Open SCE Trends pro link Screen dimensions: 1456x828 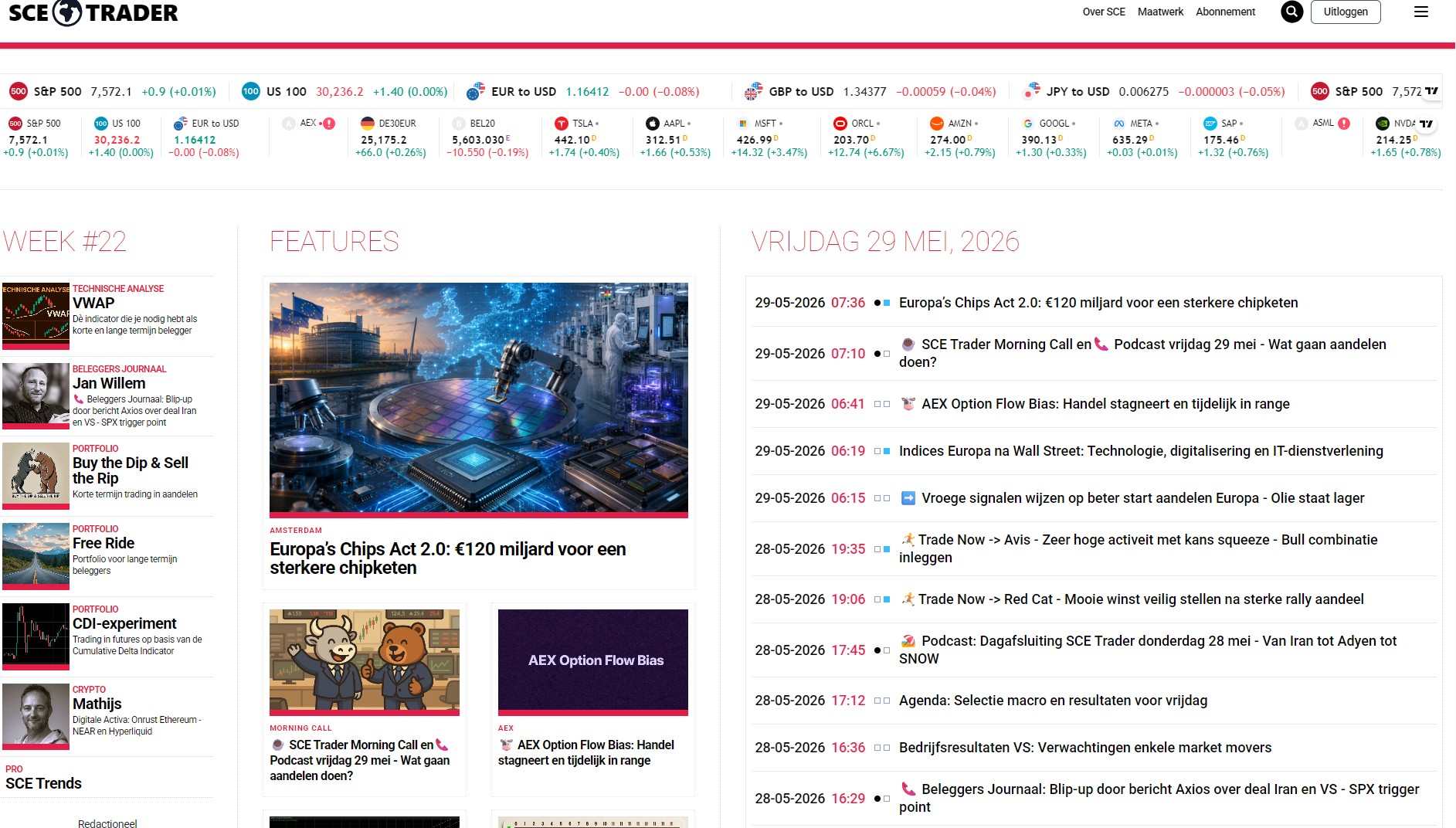tap(43, 783)
